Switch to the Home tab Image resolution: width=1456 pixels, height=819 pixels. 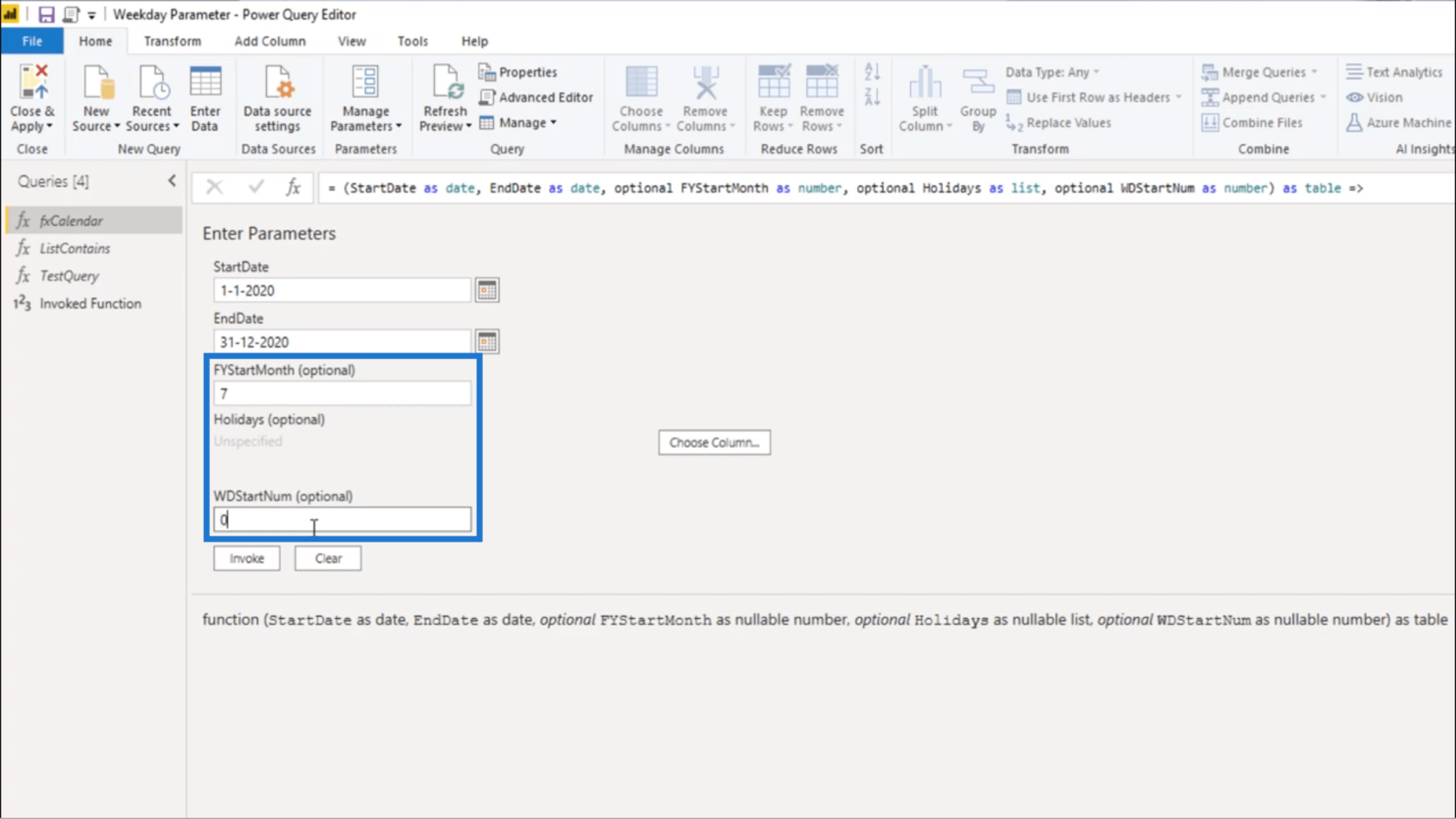pos(95,41)
